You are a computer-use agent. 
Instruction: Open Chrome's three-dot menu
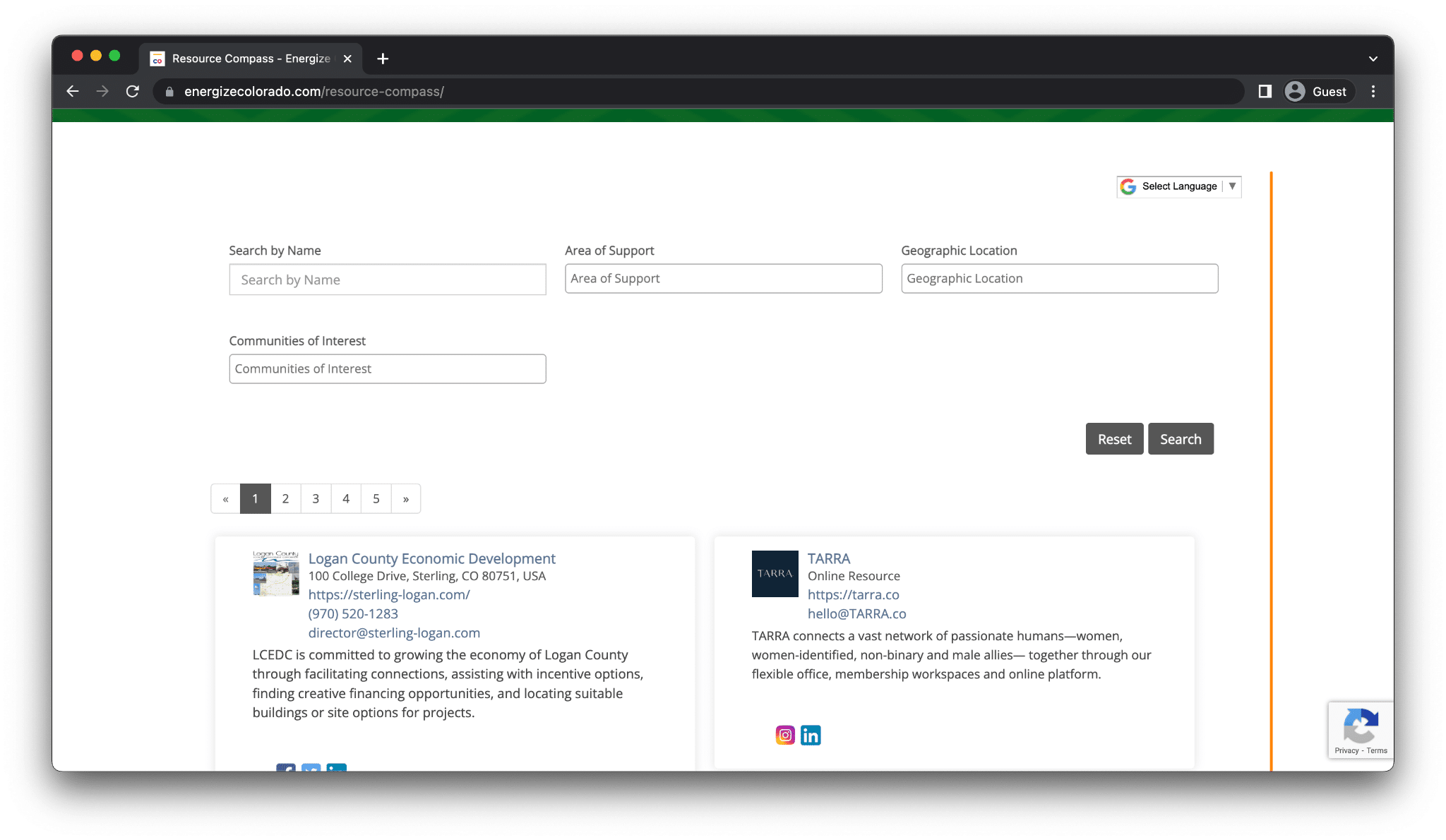pyautogui.click(x=1373, y=91)
